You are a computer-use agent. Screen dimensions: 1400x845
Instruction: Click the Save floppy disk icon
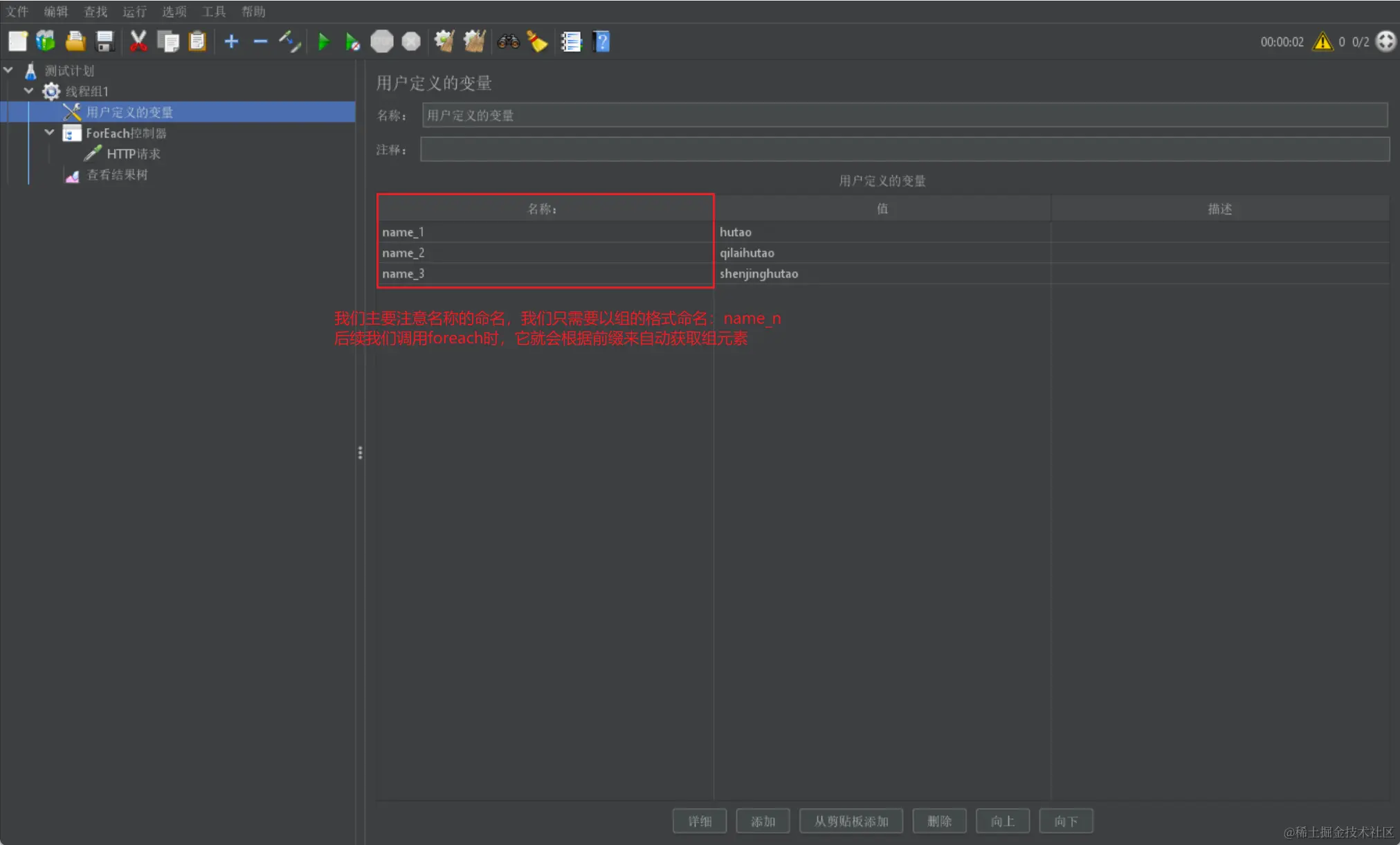pos(104,42)
